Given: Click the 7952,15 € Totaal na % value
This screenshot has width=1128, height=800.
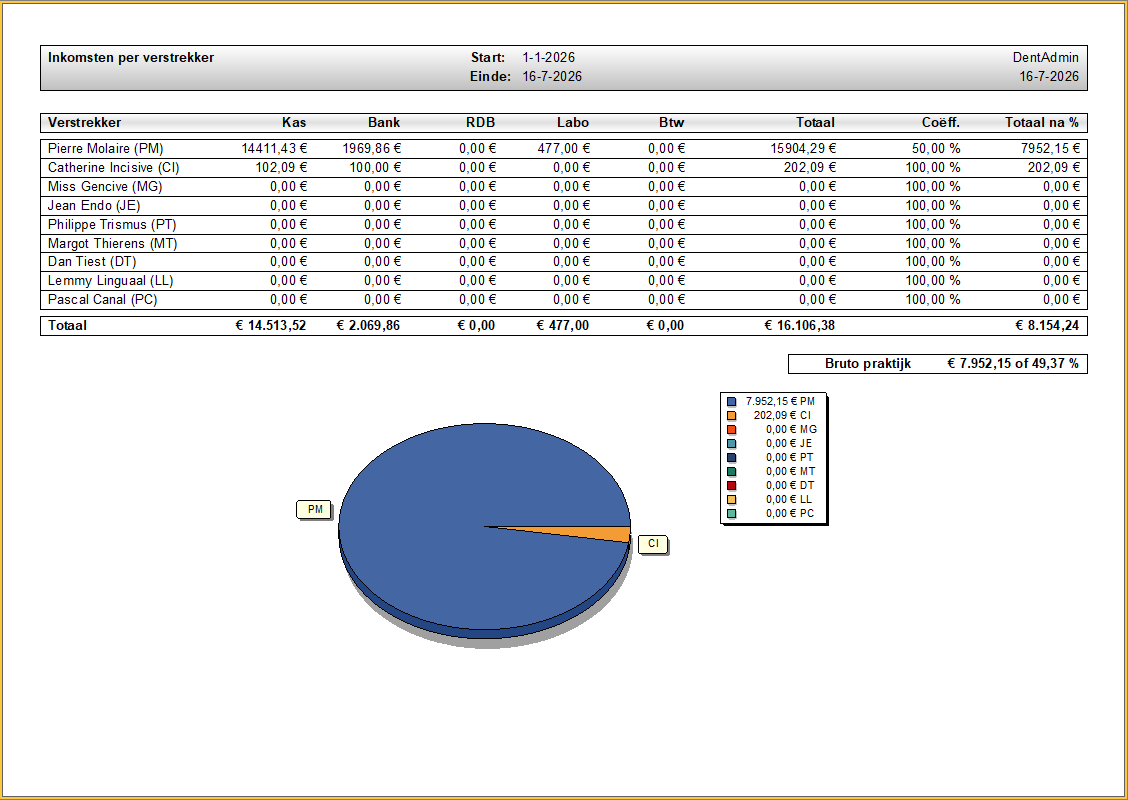Looking at the screenshot, I should pos(1050,149).
